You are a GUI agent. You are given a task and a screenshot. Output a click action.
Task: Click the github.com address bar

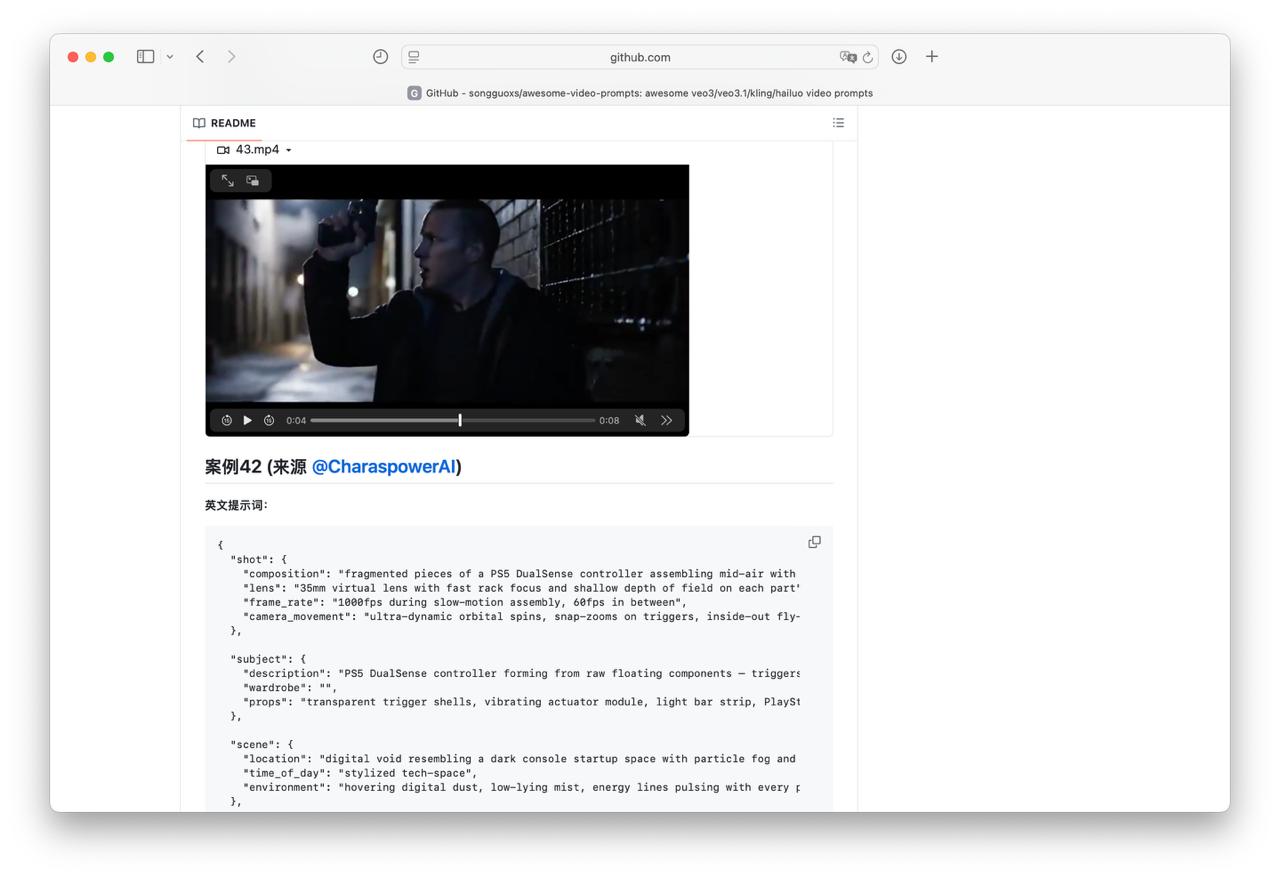(x=640, y=57)
